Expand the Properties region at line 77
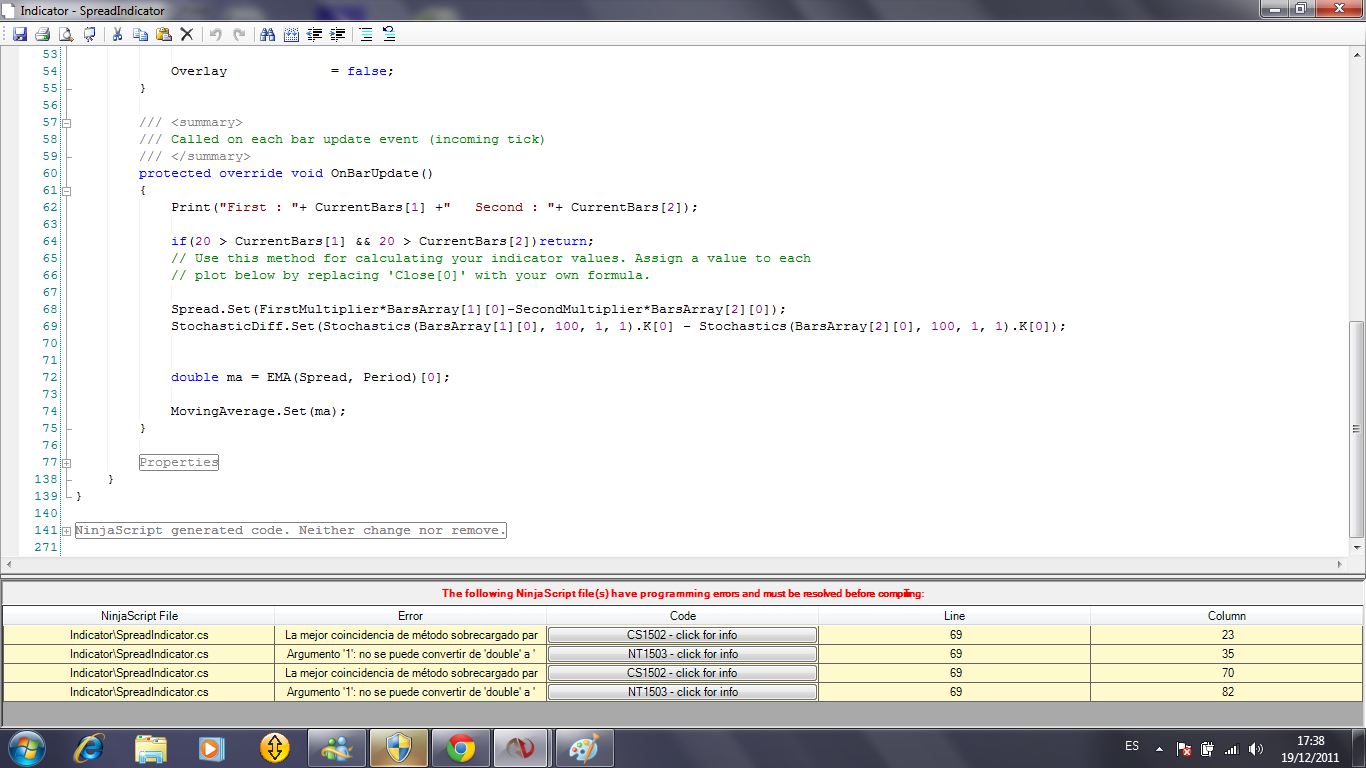Viewport: 1366px width, 768px height. (x=67, y=463)
